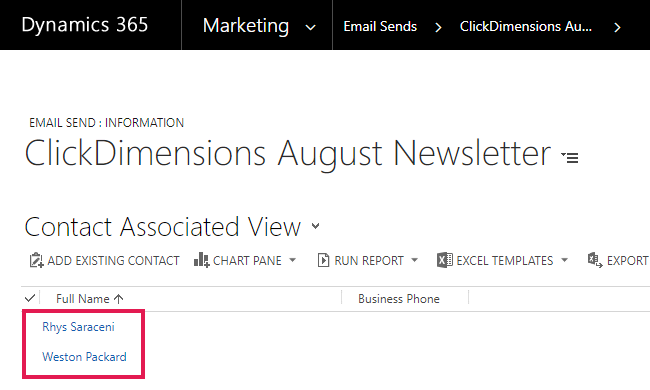Expand the Chart Pane dropdown arrow
The height and width of the screenshot is (390, 650).
click(293, 260)
